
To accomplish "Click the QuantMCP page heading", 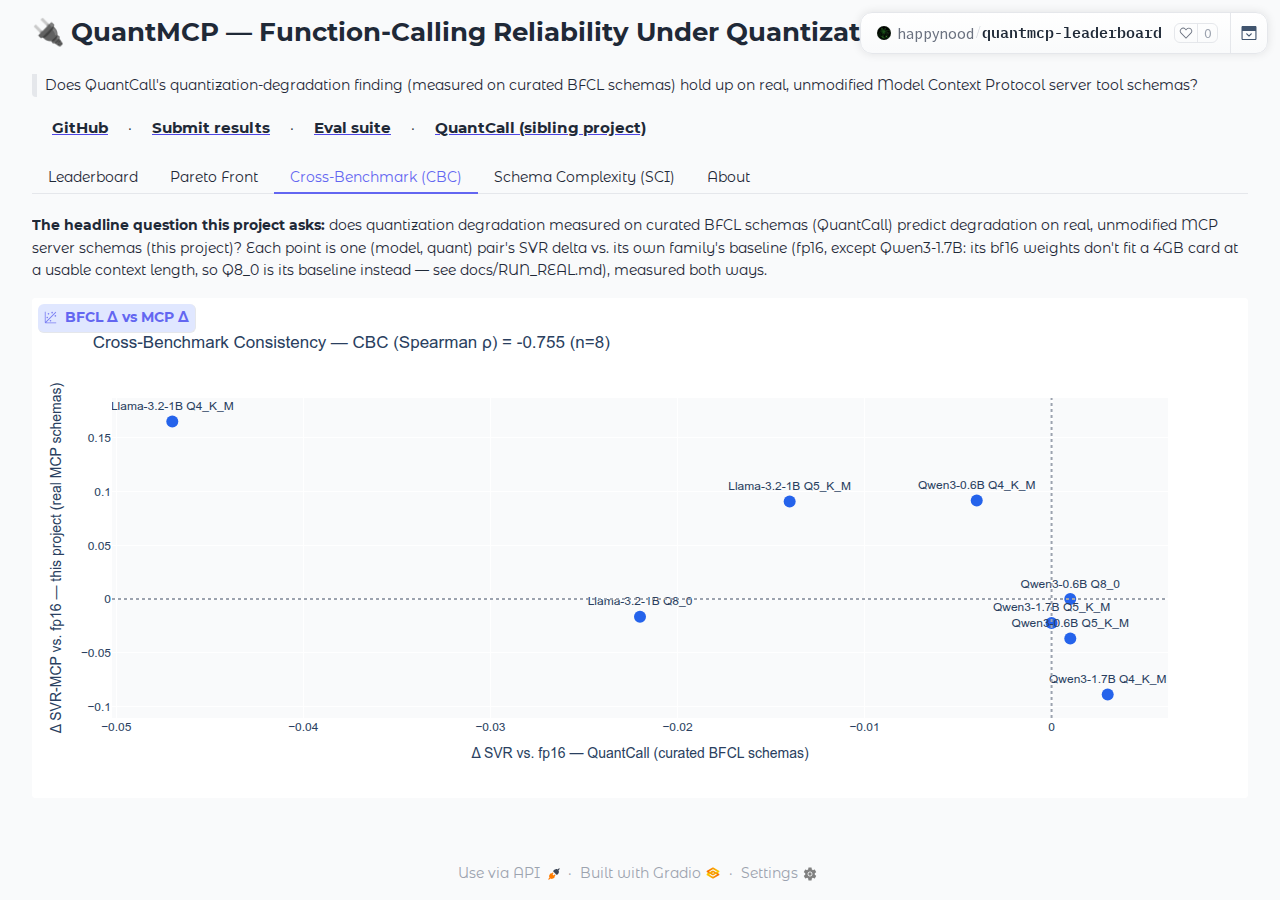I will pos(446,32).
